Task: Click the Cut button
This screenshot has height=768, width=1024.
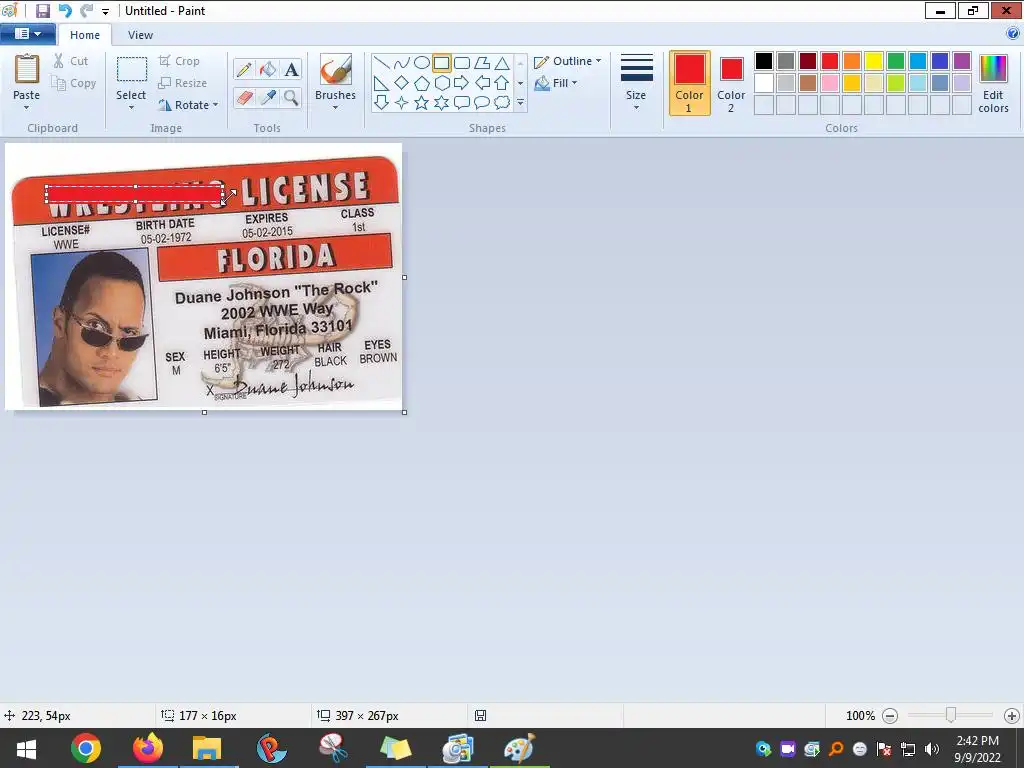Action: pos(71,61)
